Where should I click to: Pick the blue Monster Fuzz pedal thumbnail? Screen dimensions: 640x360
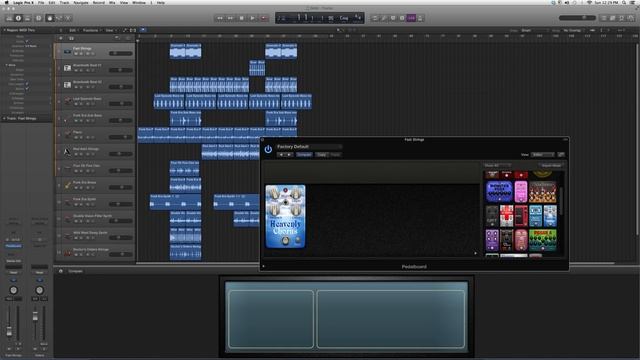pos(499,191)
